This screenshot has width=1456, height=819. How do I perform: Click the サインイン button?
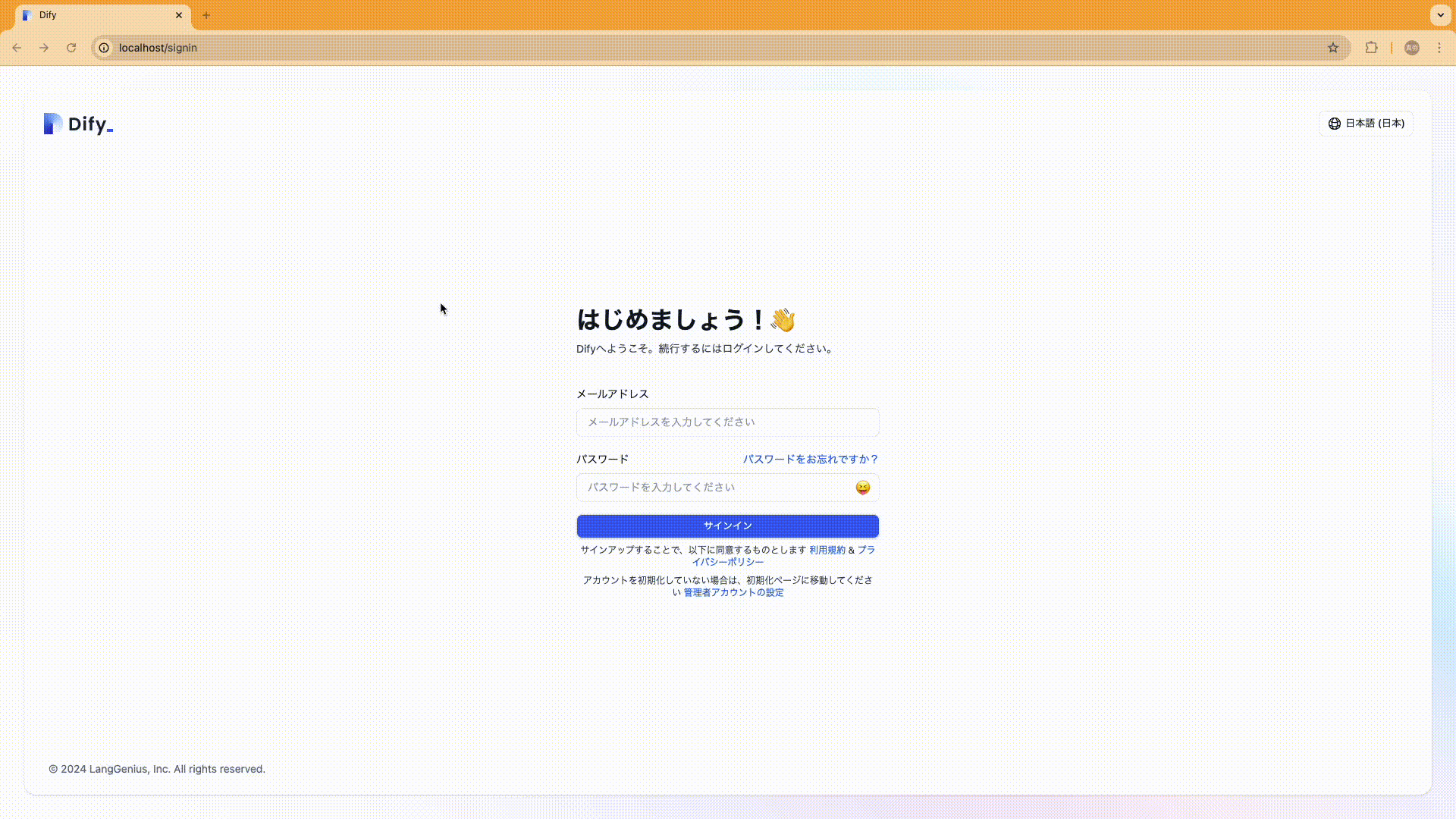(x=727, y=526)
